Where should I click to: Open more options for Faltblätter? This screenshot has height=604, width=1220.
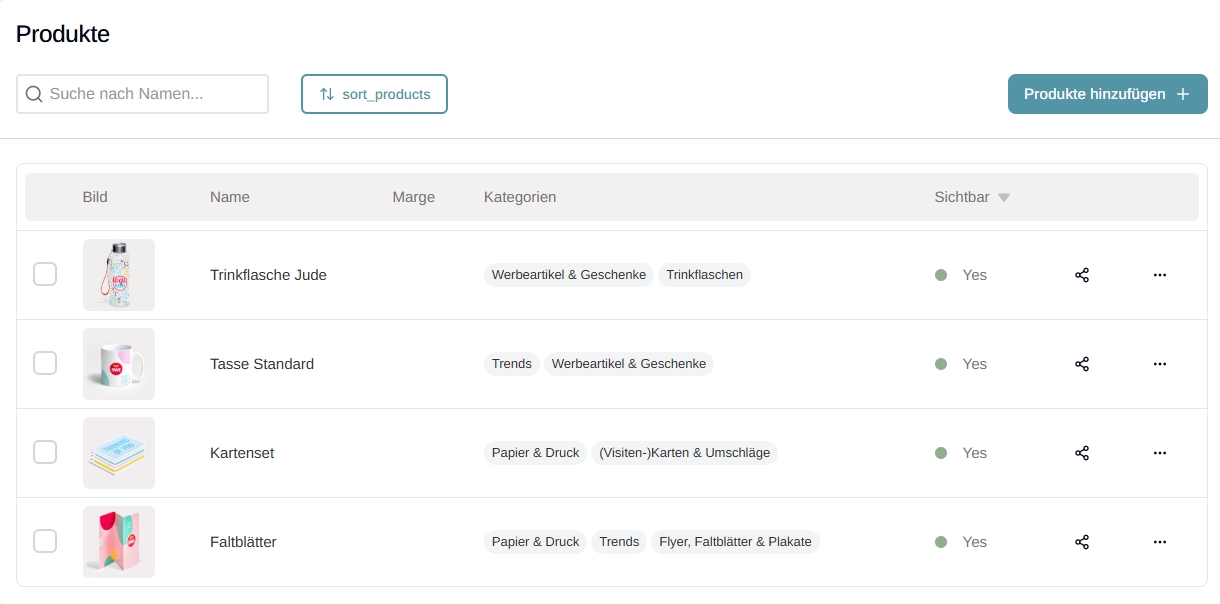coord(1159,542)
